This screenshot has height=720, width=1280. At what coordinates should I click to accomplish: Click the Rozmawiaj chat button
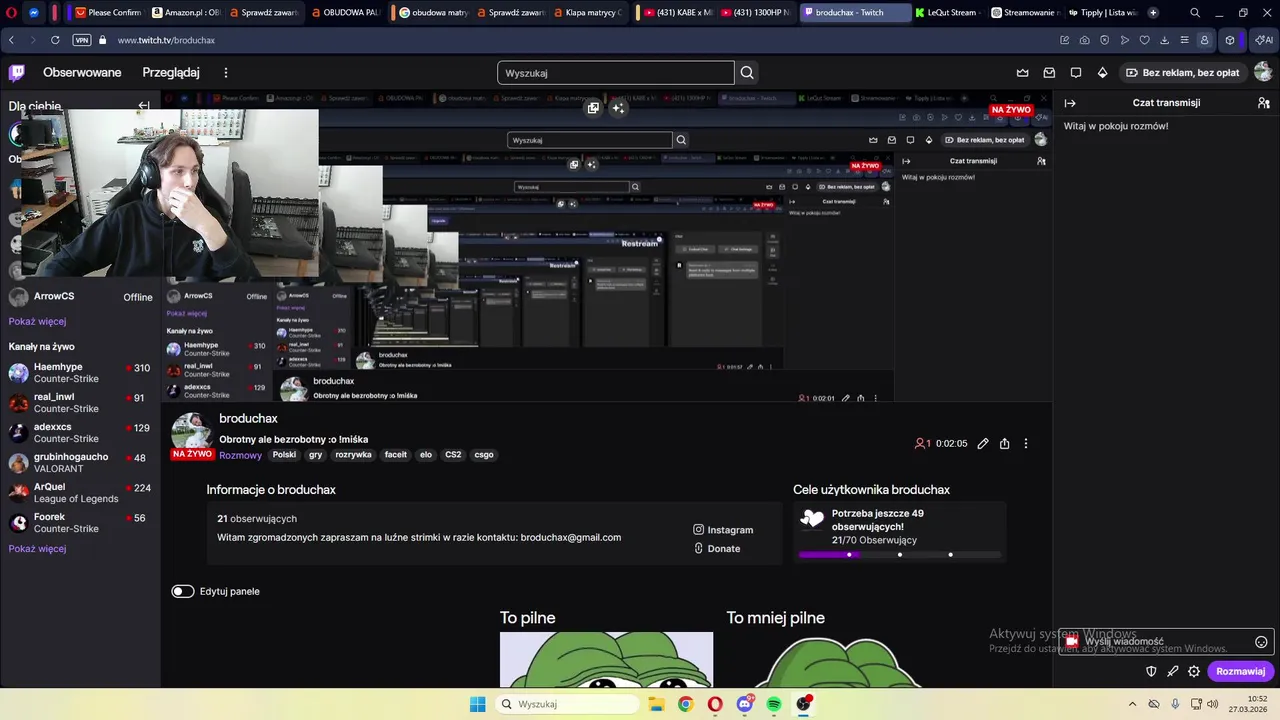[1240, 671]
